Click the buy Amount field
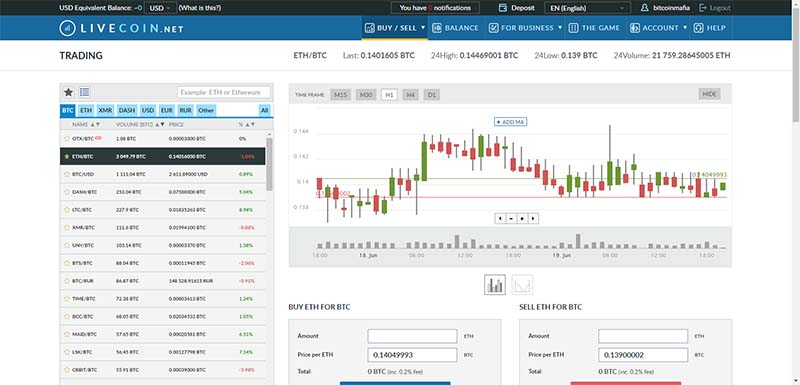Image resolution: width=800 pixels, height=385 pixels. (x=412, y=336)
